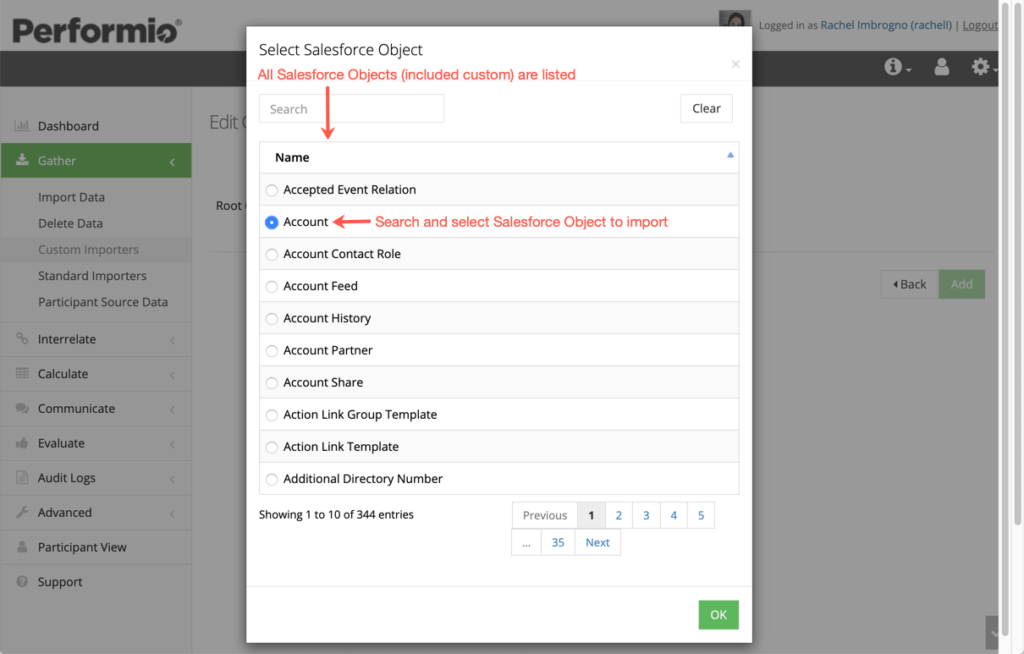Click the Next pagination button
1024x654 pixels.
[x=598, y=542]
